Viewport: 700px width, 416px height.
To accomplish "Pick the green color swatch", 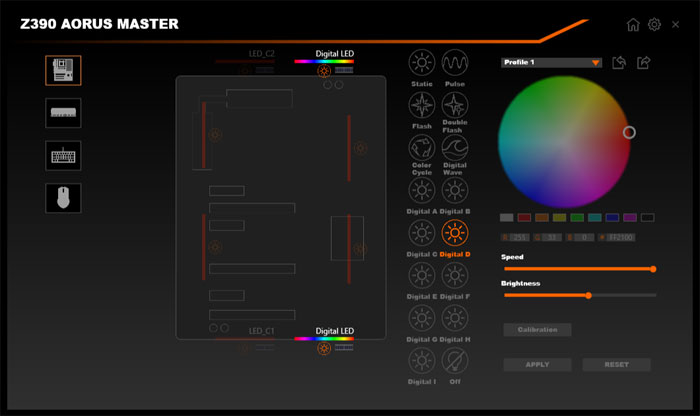I will click(x=577, y=217).
